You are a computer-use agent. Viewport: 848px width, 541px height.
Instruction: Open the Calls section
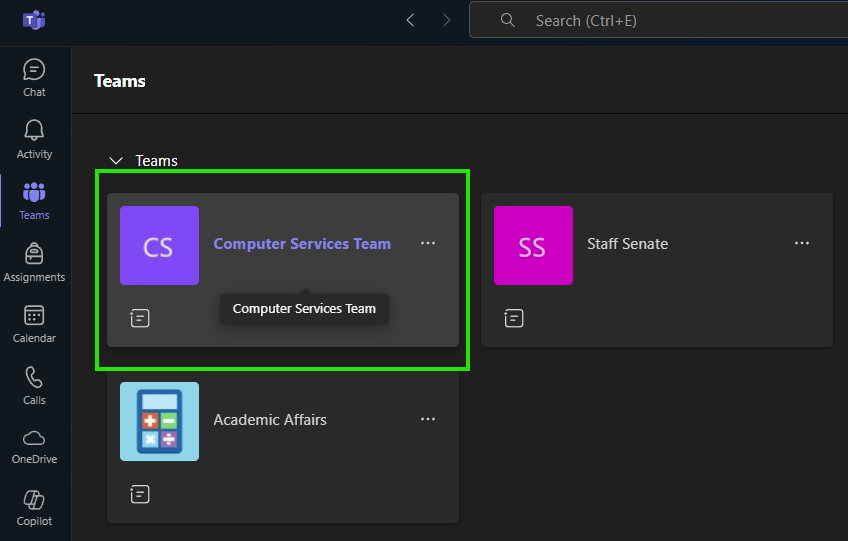click(x=34, y=386)
